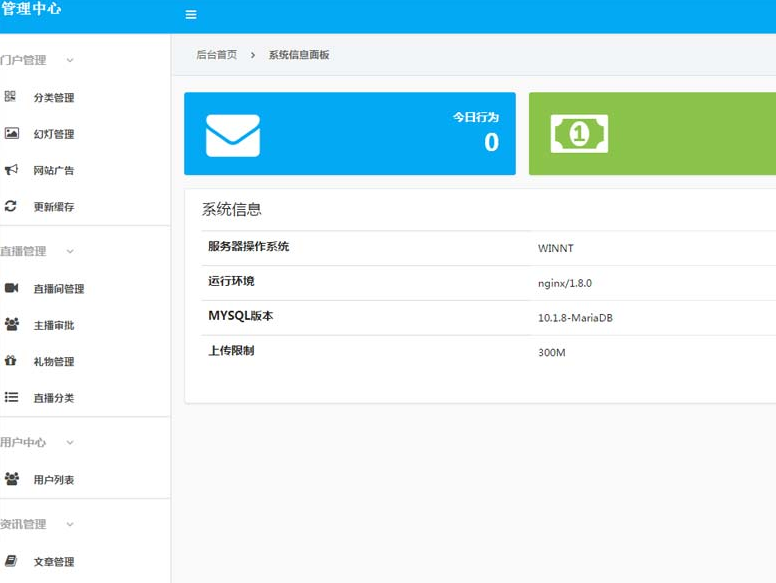Viewport: 776px width, 583px height.
Task: Collapse the 直播管理 section chevron
Action: click(x=70, y=251)
